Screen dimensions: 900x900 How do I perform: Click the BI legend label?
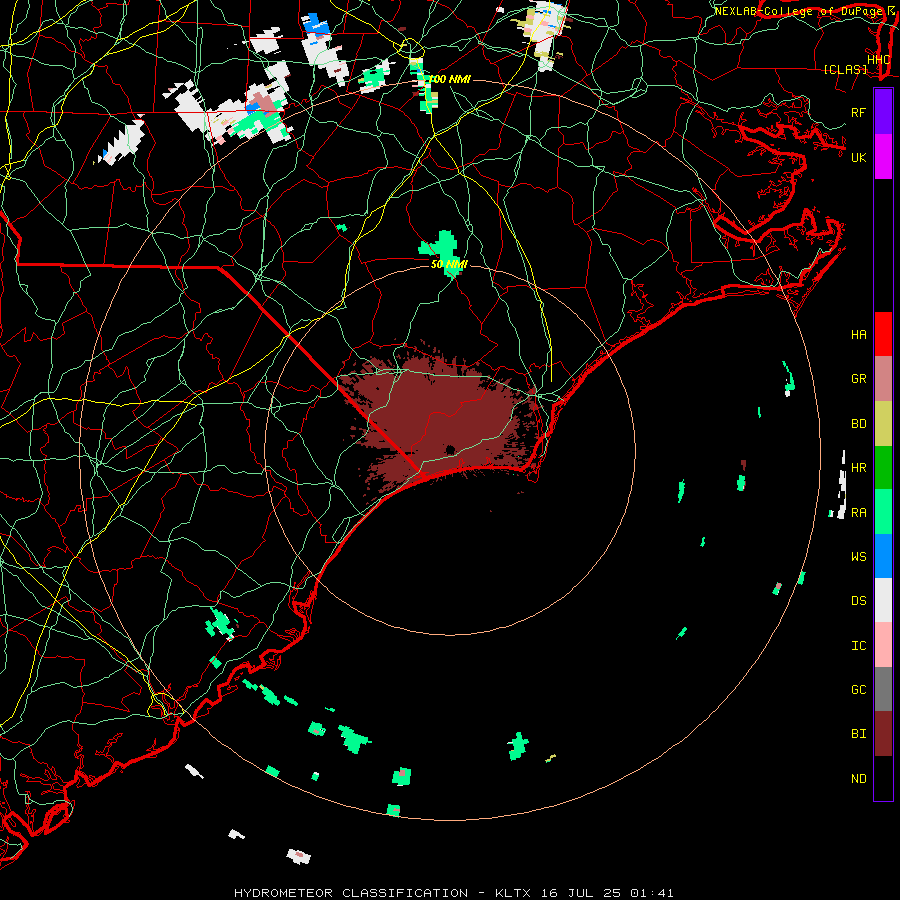858,733
